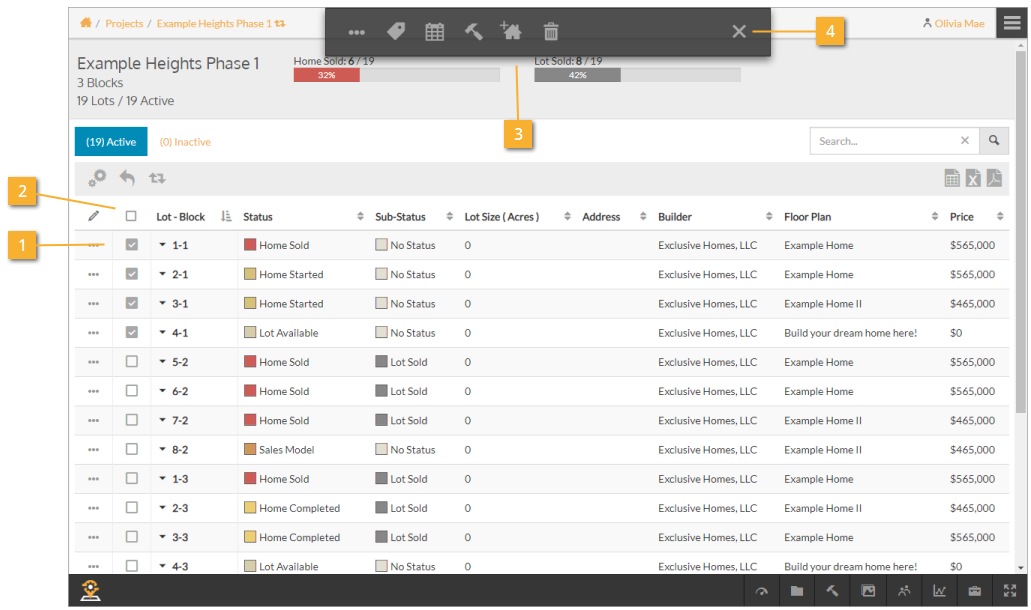This screenshot has height=610, width=1031.
Task: Click the tag icon in the floating toolbar
Action: (396, 32)
